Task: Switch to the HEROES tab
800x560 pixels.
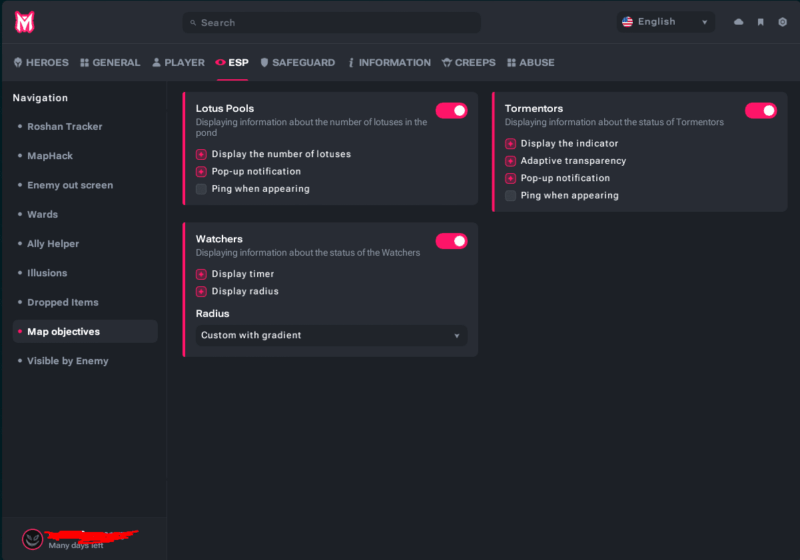Action: [x=41, y=62]
